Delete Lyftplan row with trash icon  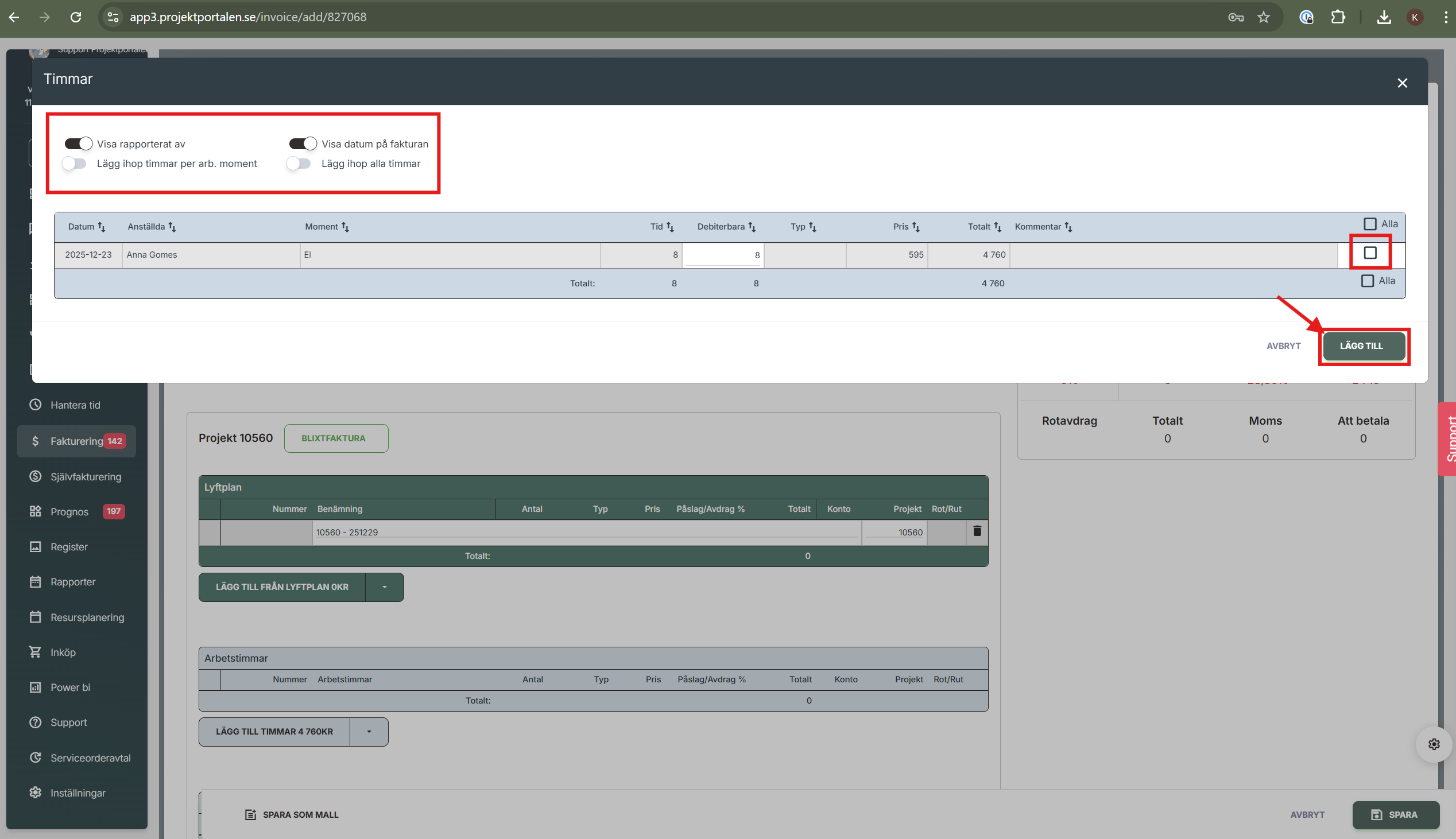977,531
